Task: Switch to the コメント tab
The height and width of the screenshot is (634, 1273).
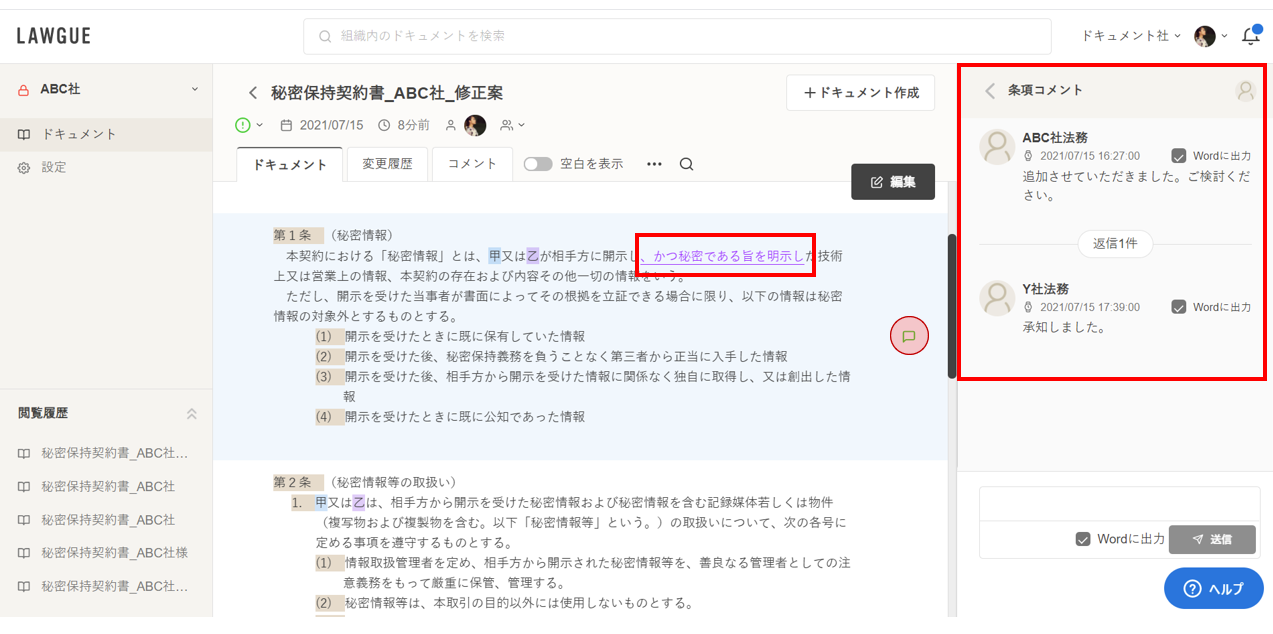Action: click(472, 164)
